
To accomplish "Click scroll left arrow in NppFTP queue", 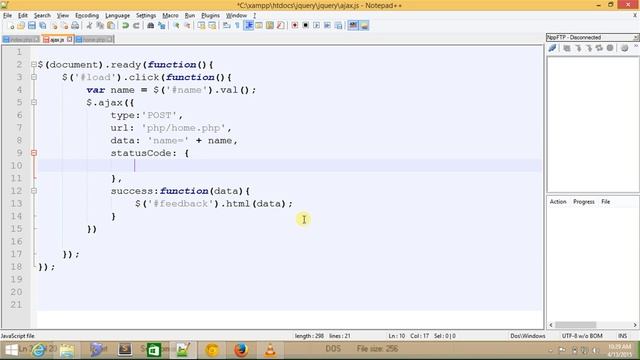I will click(x=551, y=325).
